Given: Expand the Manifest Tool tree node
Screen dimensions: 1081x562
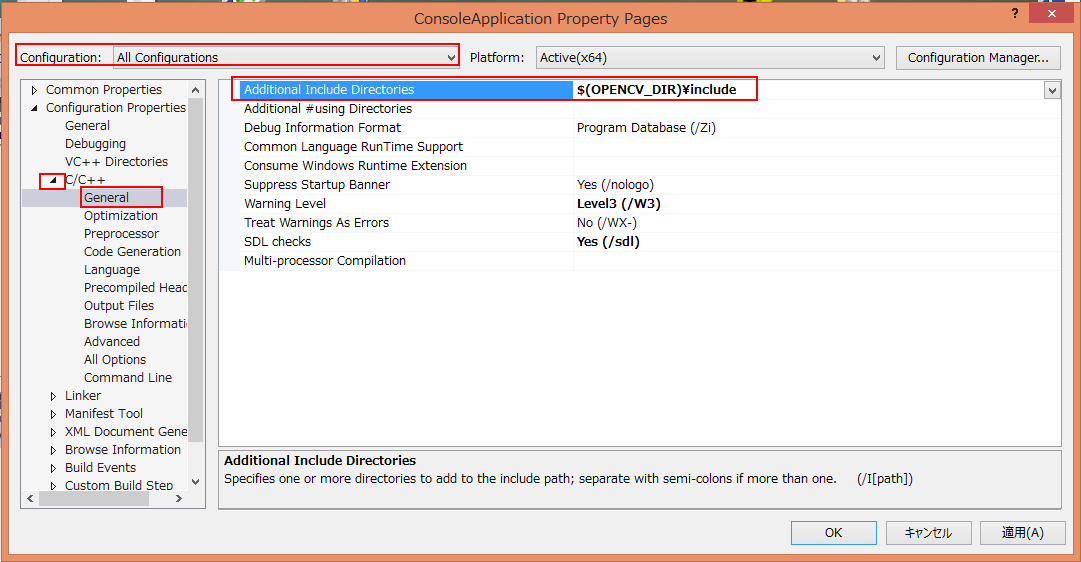Looking at the screenshot, I should (x=53, y=414).
